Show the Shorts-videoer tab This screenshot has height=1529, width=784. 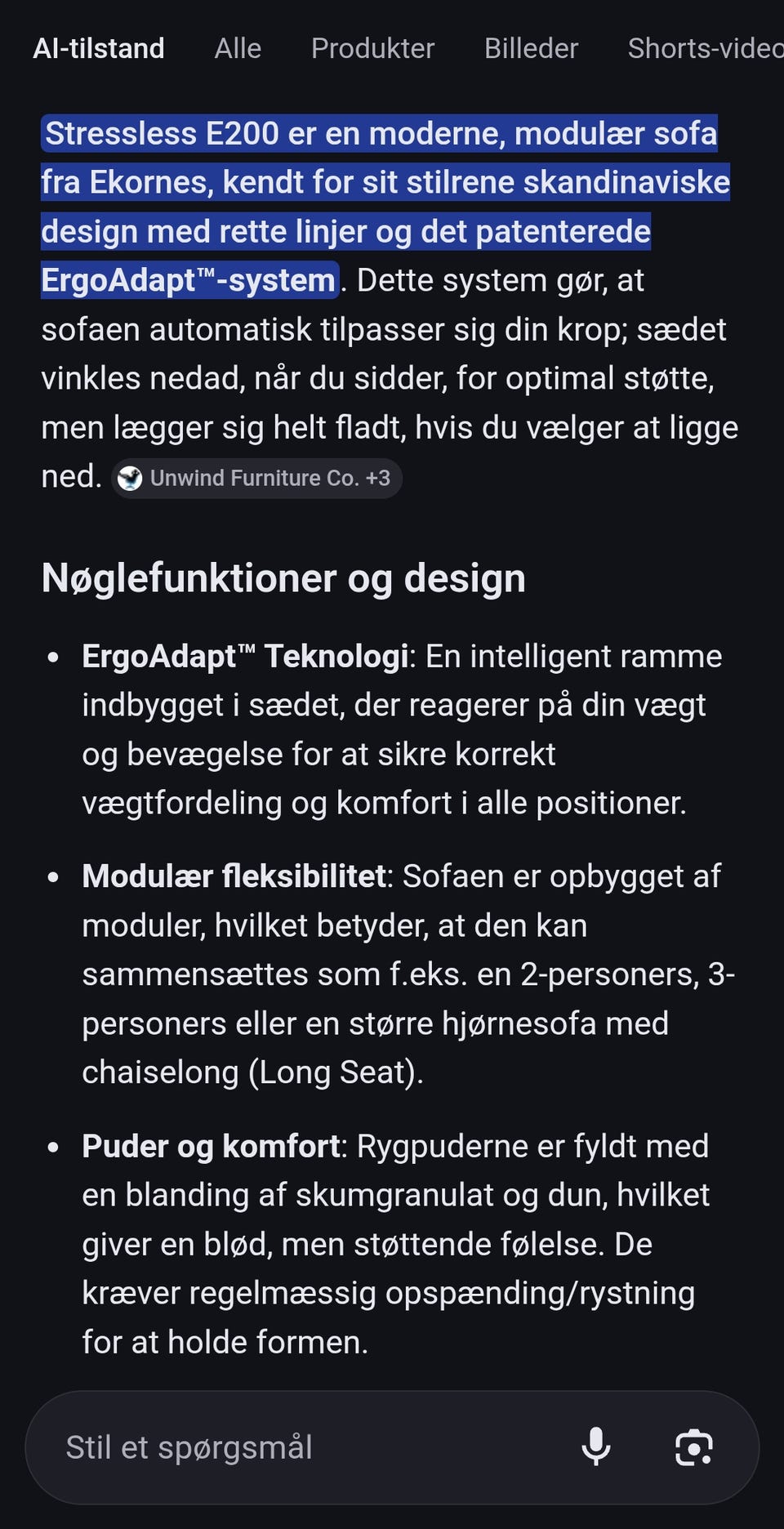(706, 49)
